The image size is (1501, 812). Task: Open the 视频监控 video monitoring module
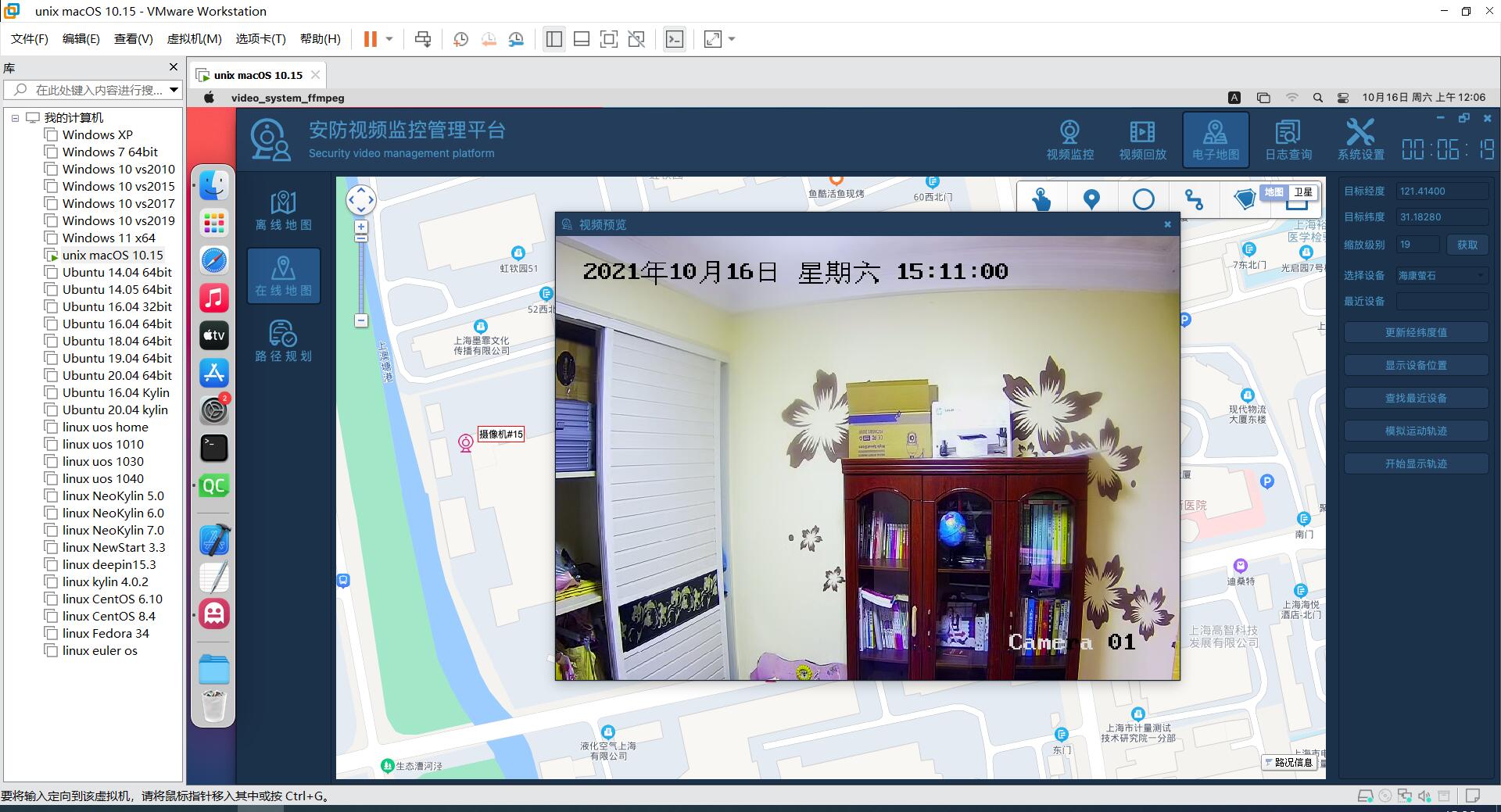pyautogui.click(x=1069, y=140)
